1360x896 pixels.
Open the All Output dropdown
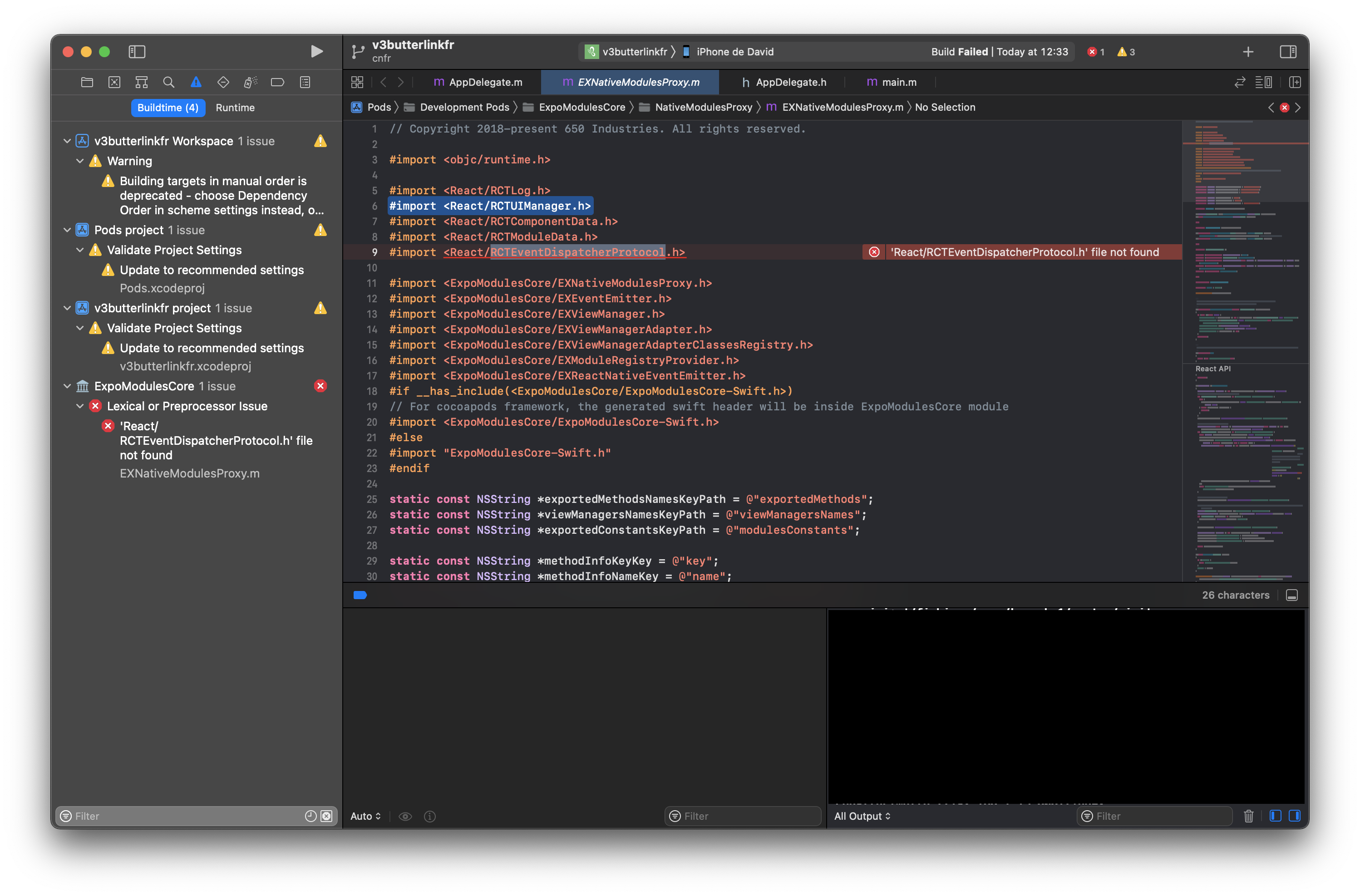pyautogui.click(x=862, y=816)
